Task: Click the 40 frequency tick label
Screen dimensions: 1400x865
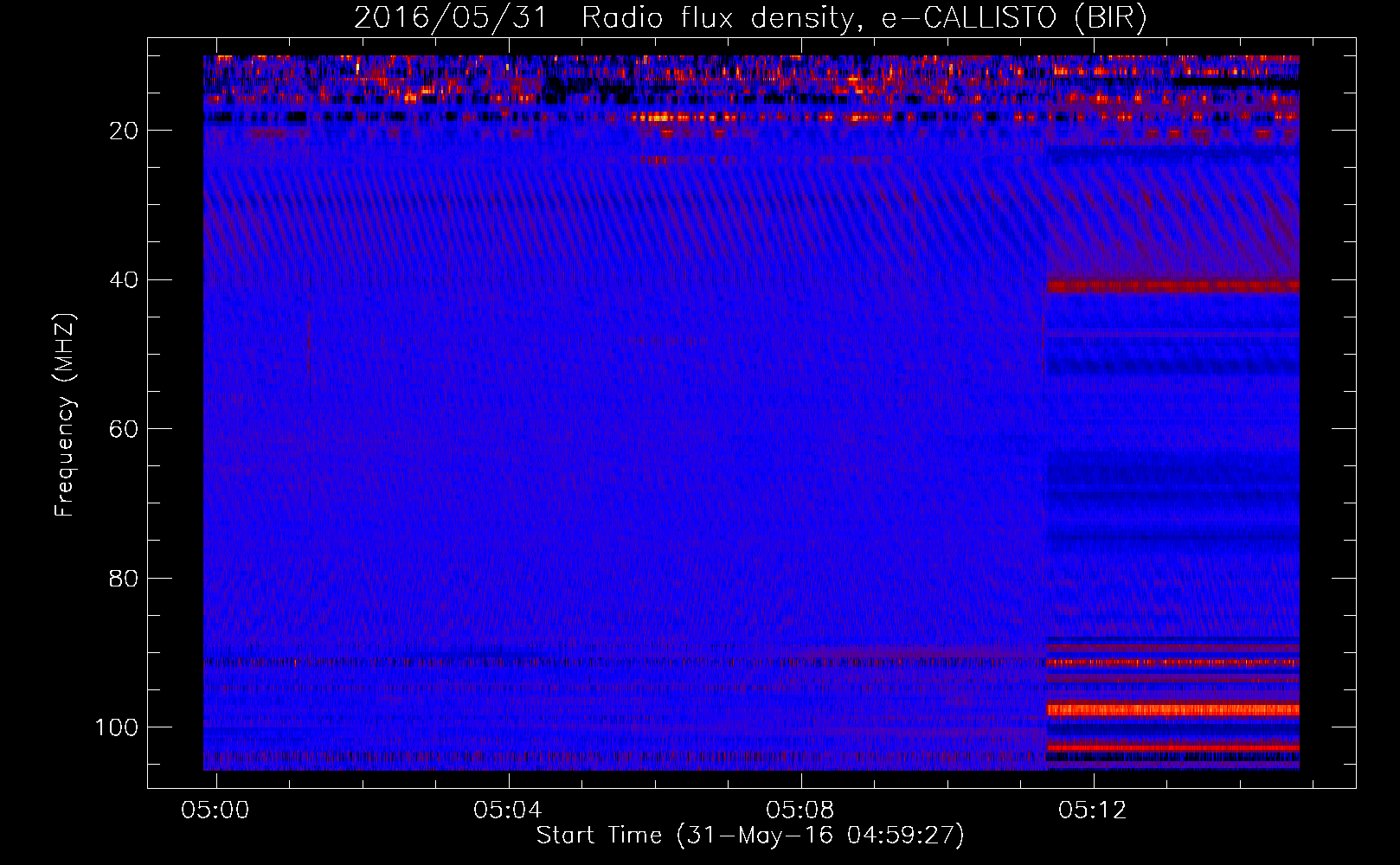Action: point(124,280)
